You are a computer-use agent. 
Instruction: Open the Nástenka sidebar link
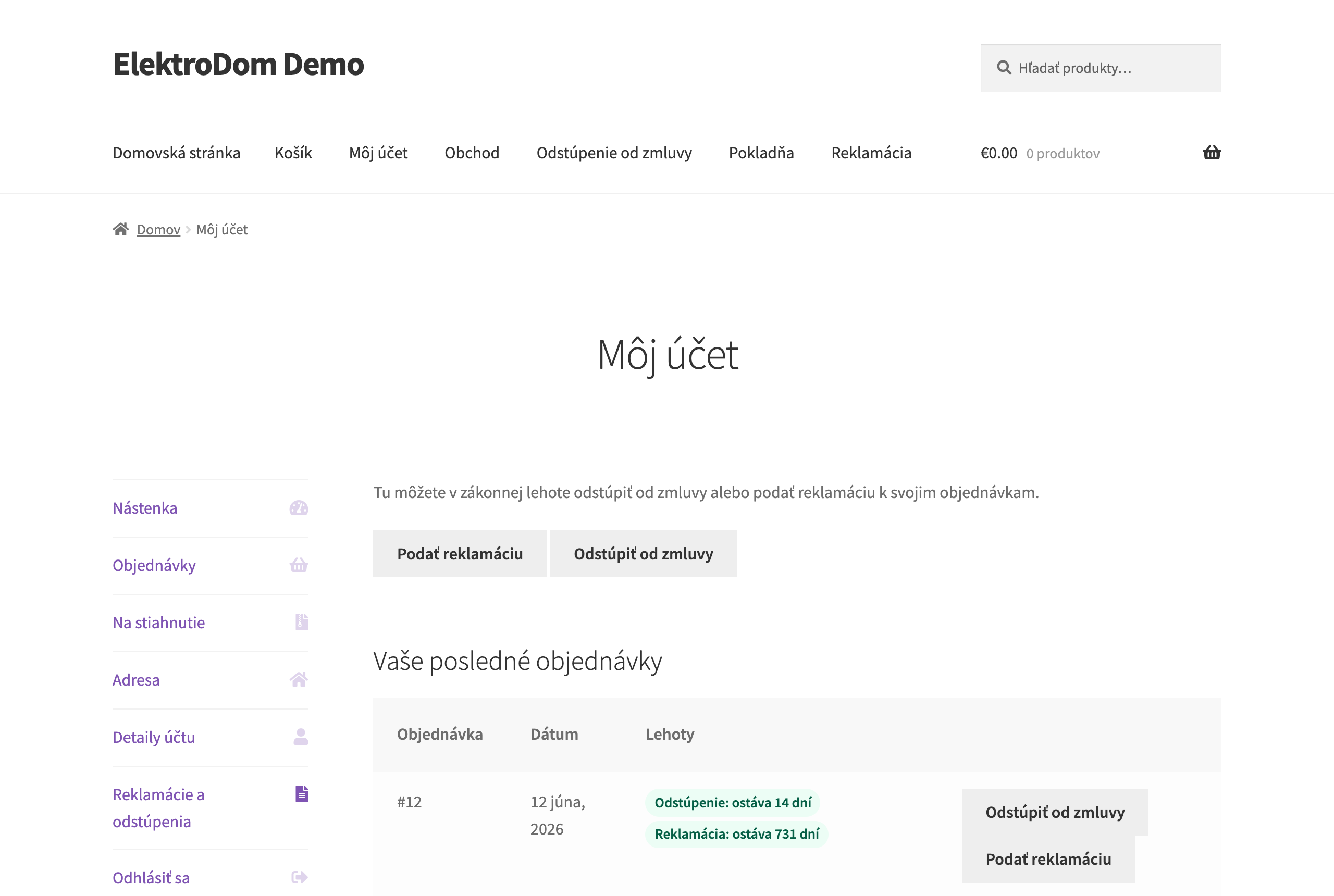pyautogui.click(x=144, y=508)
